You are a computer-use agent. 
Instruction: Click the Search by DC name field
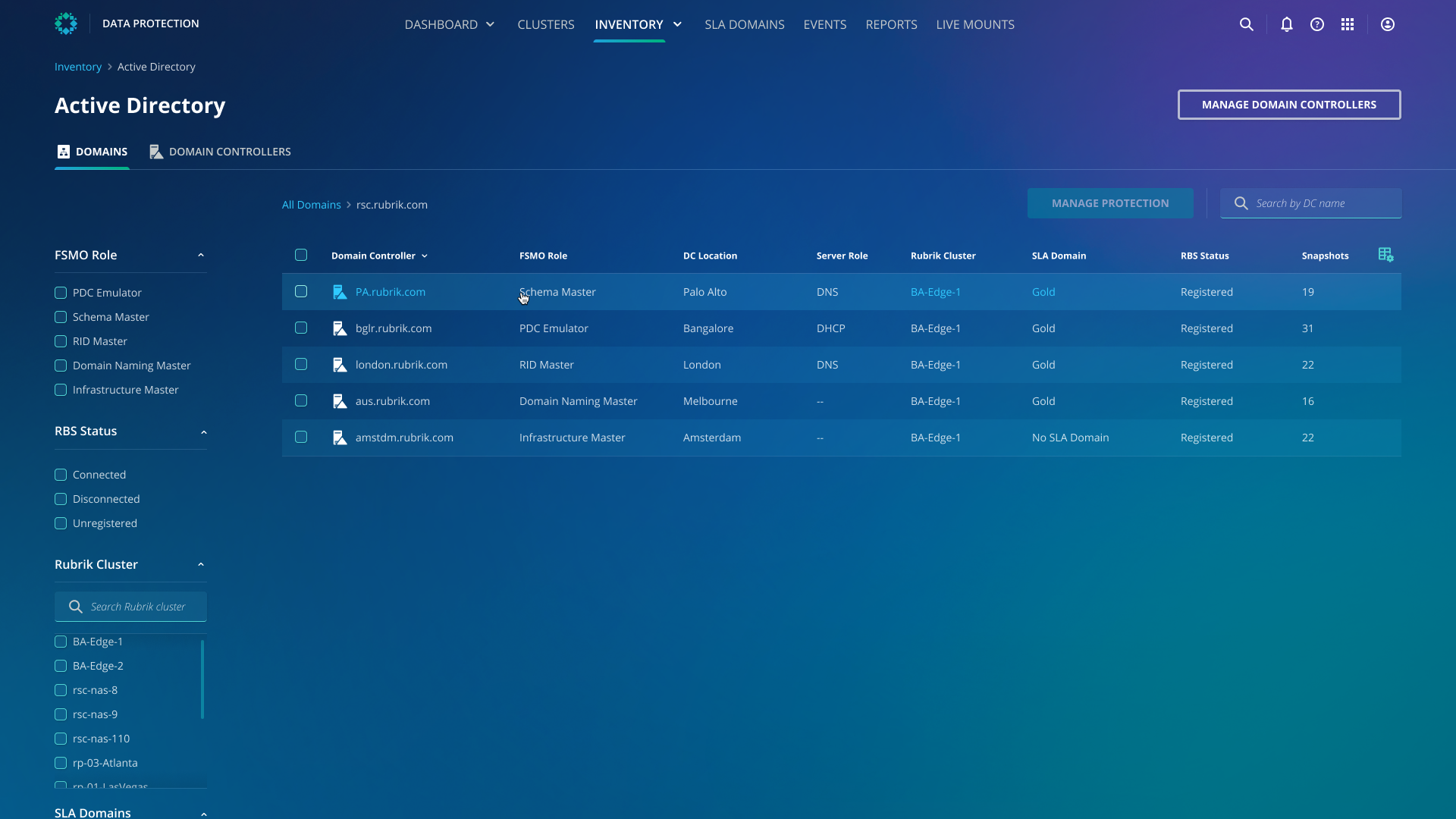[1310, 203]
